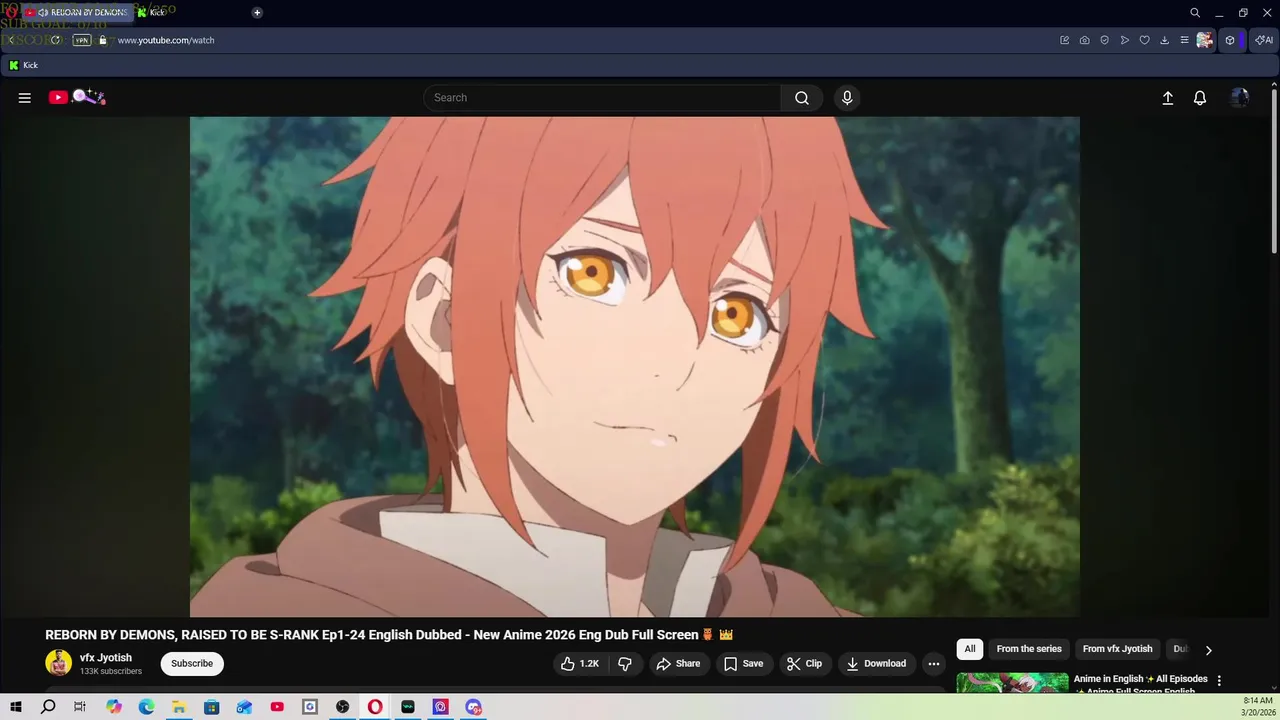Open Microsoft Store from taskbar
The height and width of the screenshot is (720, 1280).
tap(212, 707)
